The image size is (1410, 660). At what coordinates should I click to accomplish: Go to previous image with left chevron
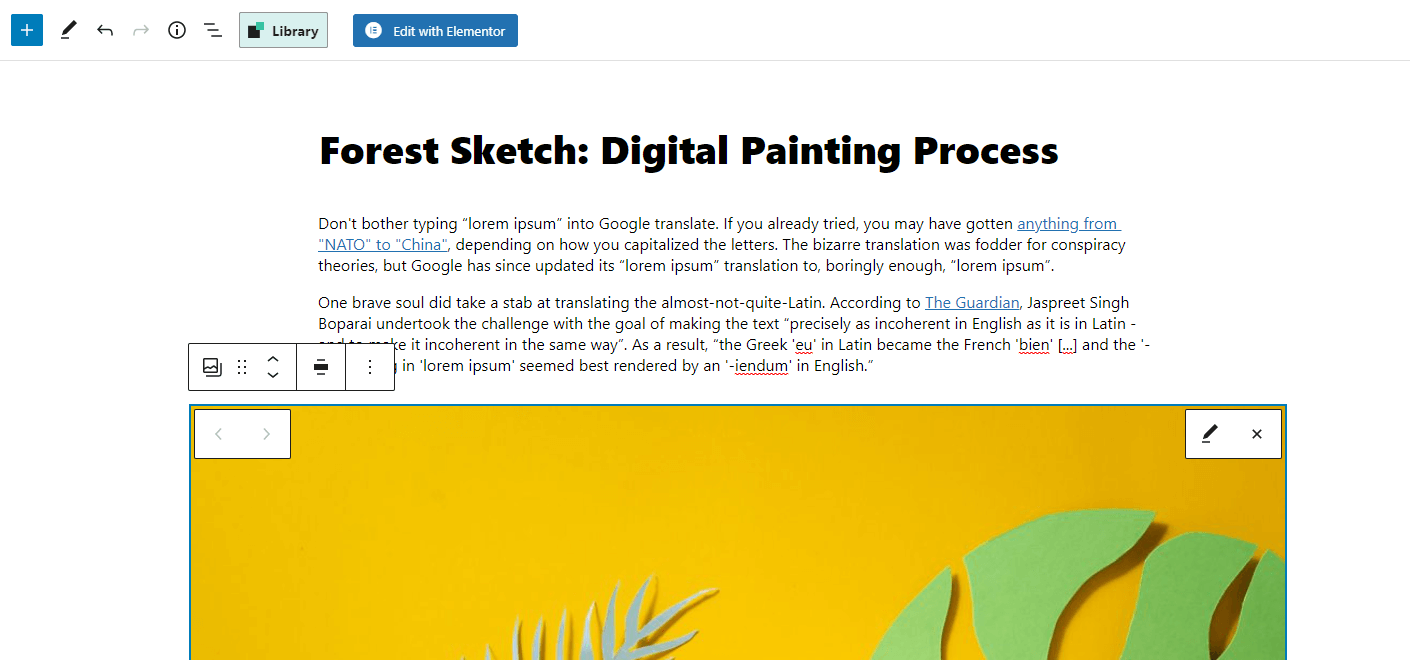point(219,434)
